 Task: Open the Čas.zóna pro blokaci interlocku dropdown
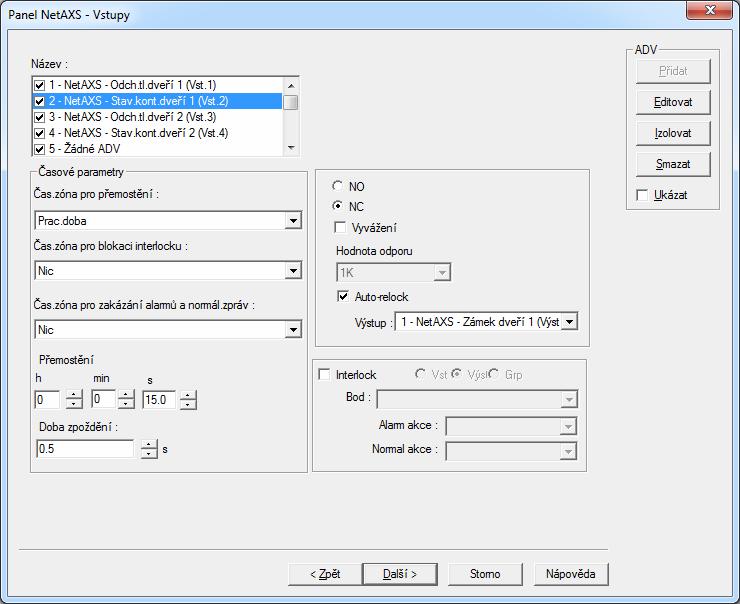(x=293, y=270)
